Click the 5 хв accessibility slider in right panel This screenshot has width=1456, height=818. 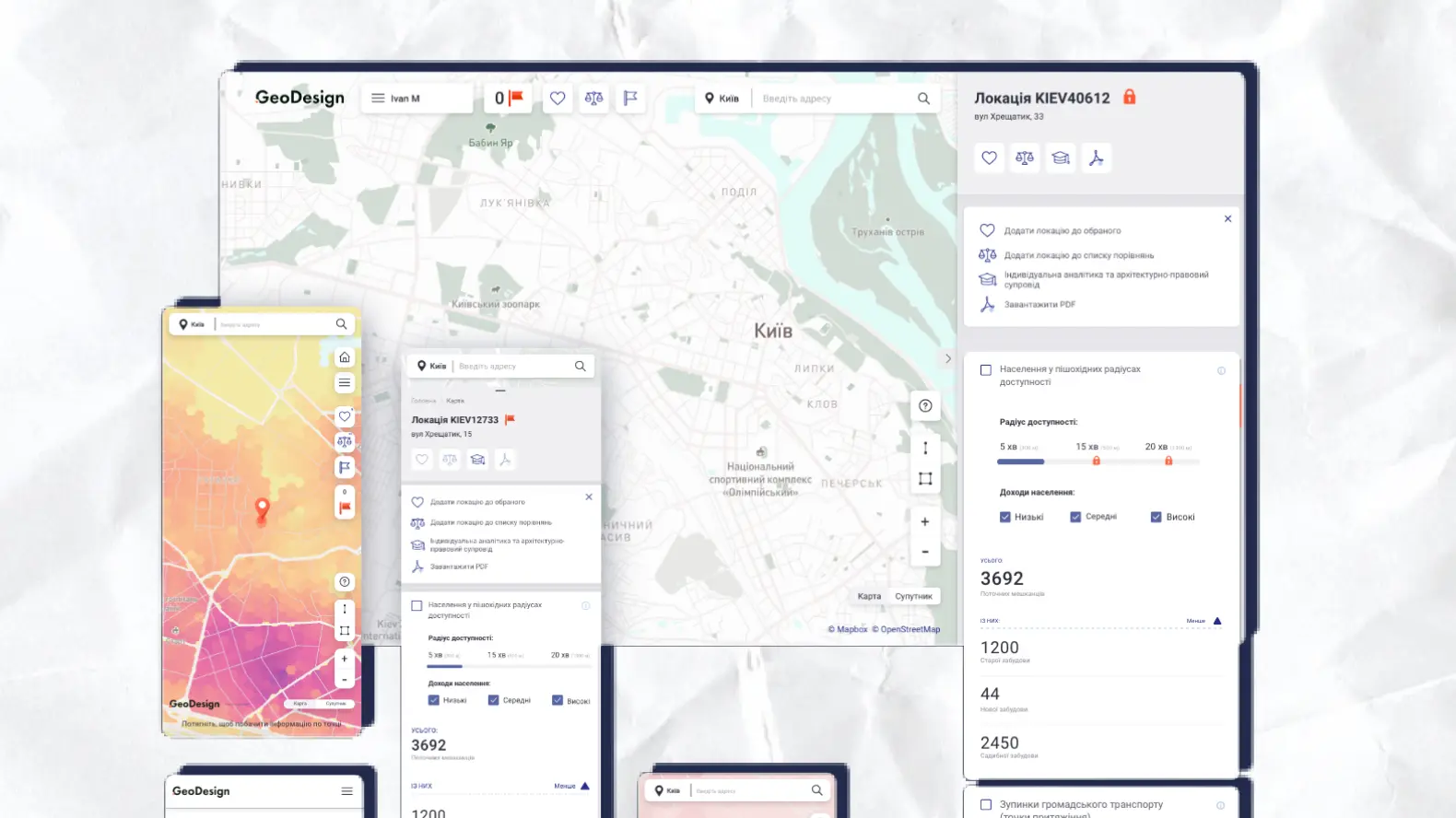pos(1020,462)
